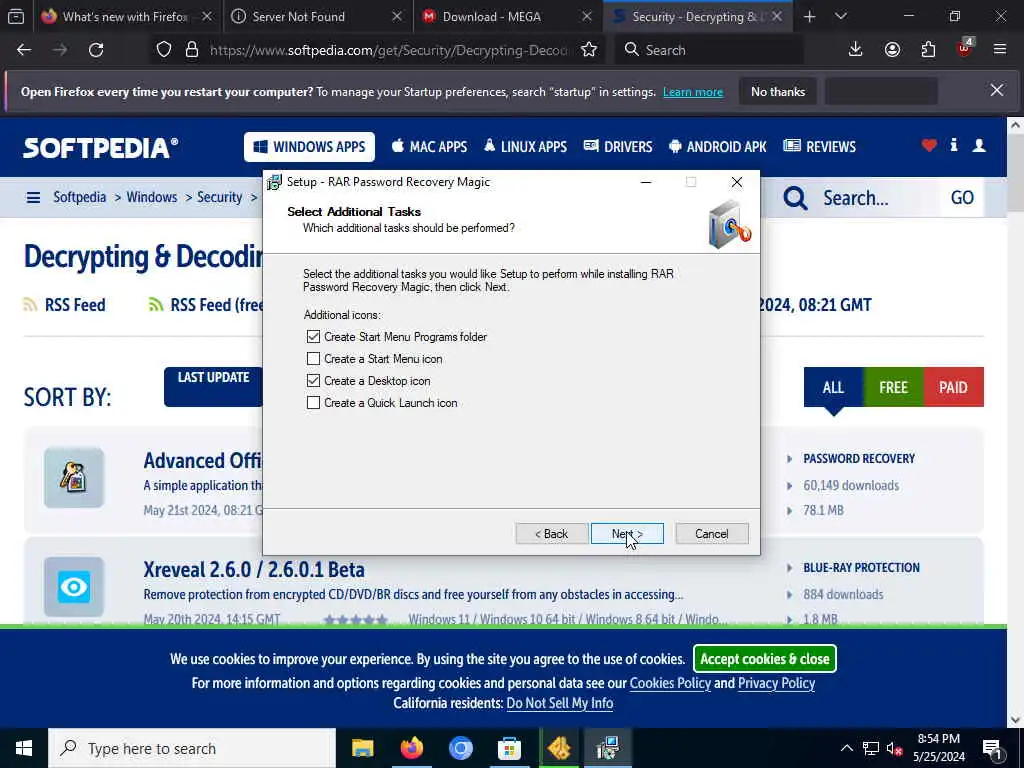Open Softpedia info icon
The height and width of the screenshot is (768, 1024).
click(954, 145)
